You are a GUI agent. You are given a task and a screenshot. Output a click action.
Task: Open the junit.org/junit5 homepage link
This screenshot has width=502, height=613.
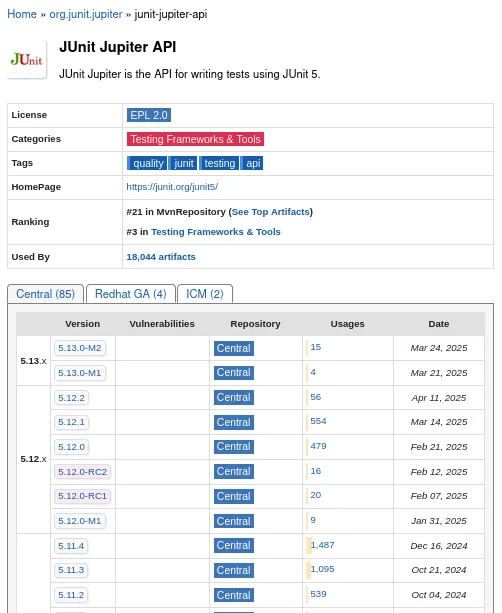pos(172,187)
